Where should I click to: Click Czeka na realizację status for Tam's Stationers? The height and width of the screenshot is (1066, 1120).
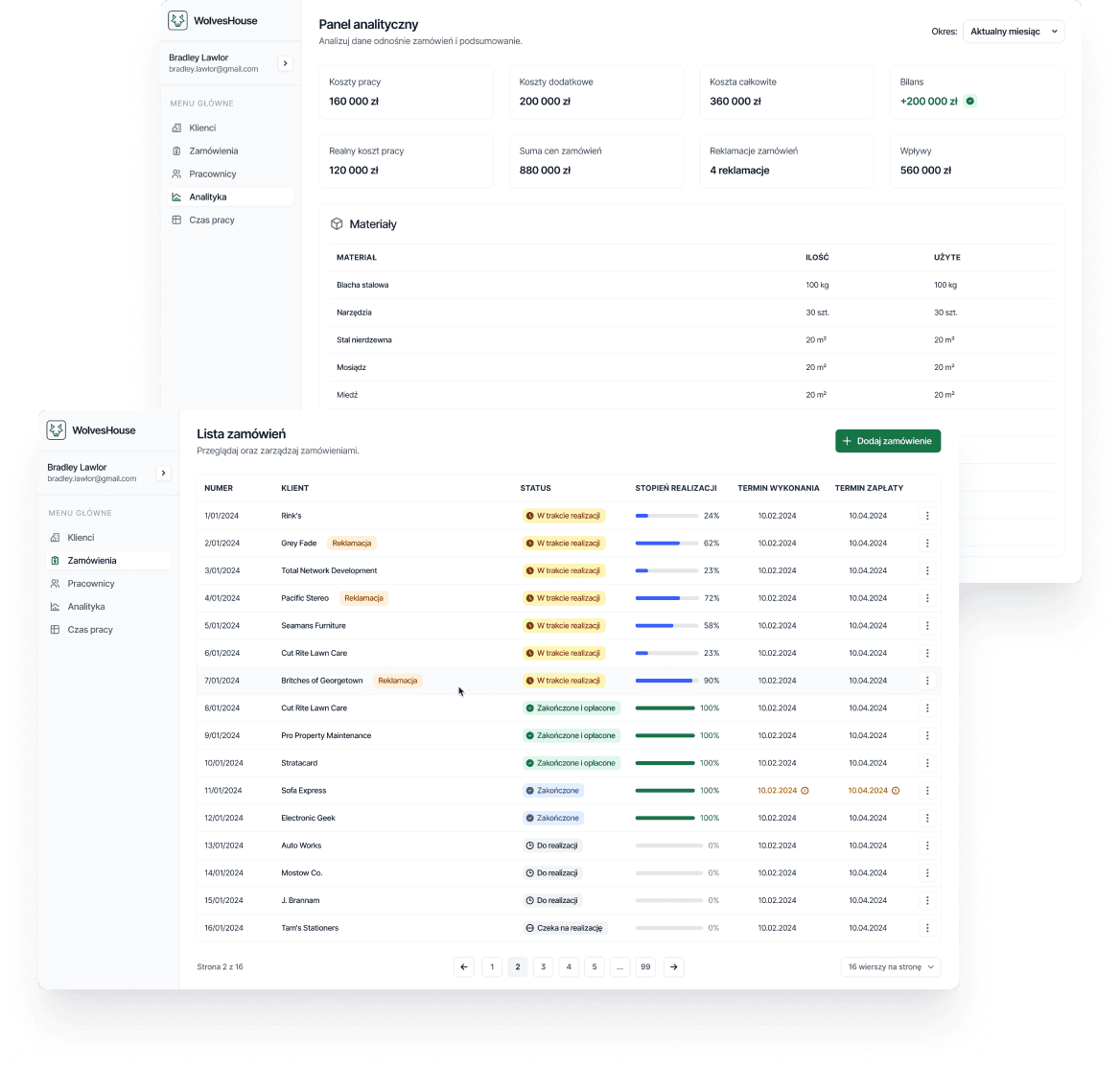point(564,928)
